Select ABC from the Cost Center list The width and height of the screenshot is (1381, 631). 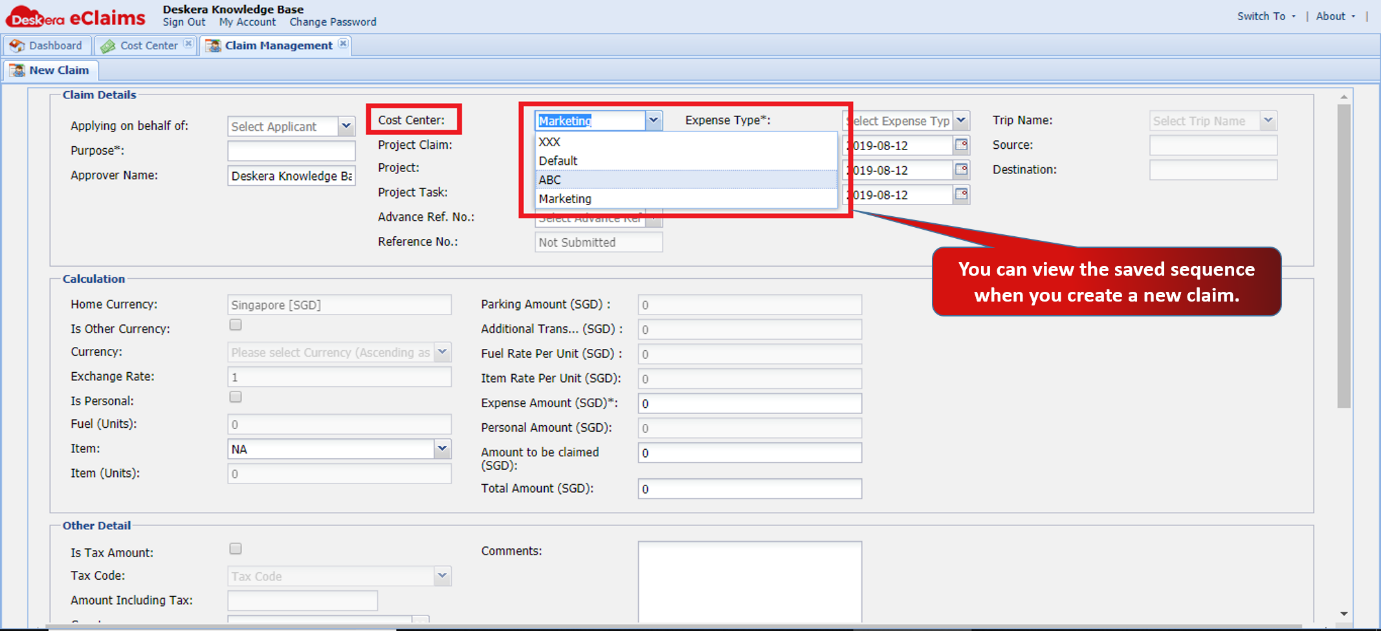[686, 180]
